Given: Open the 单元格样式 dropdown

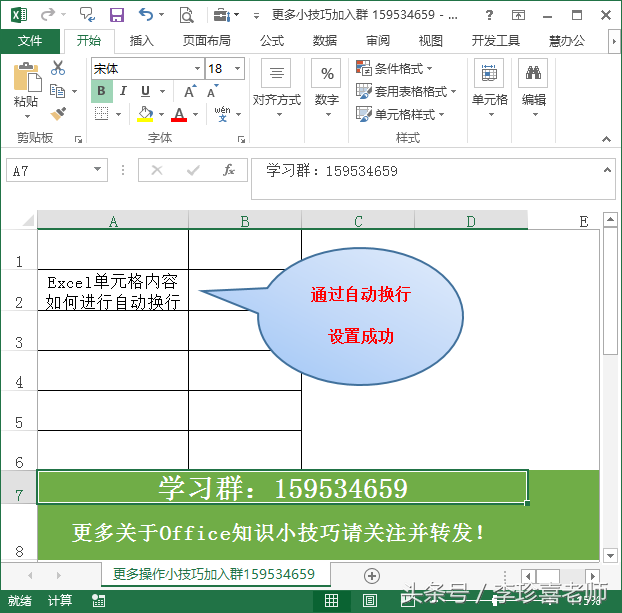Looking at the screenshot, I should [400, 114].
